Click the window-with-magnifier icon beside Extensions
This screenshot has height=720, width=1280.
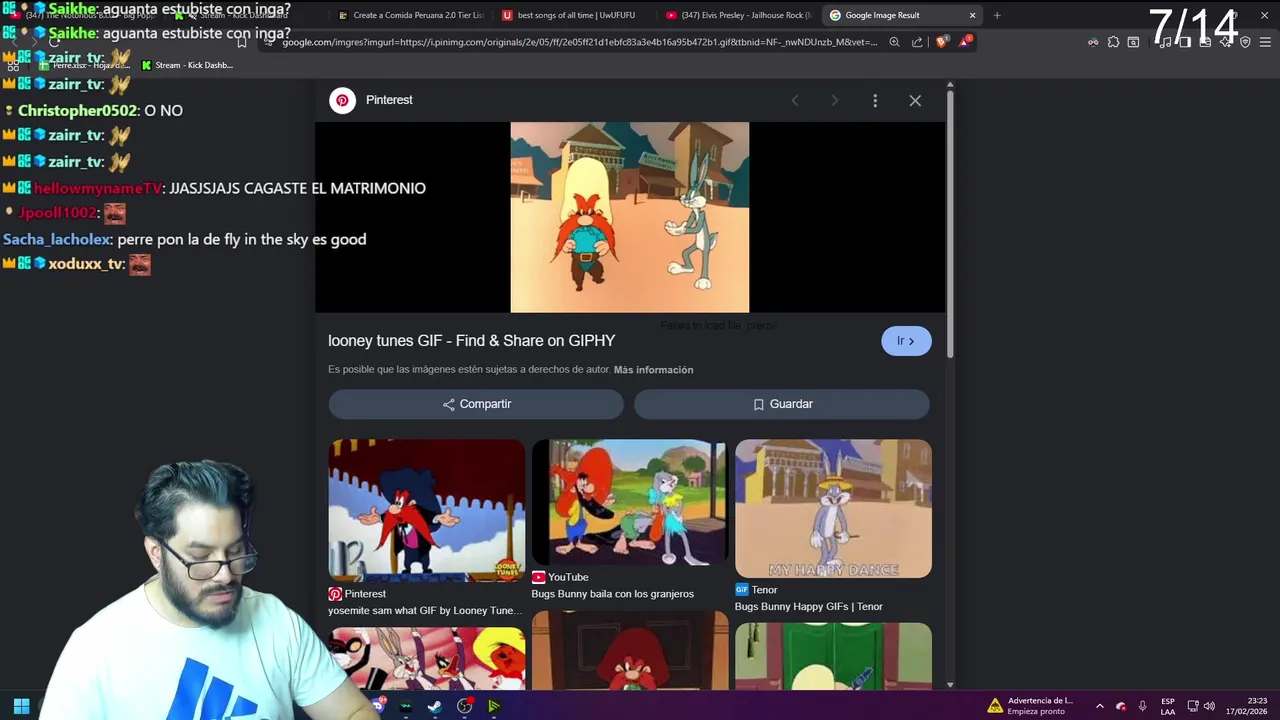(x=1133, y=42)
